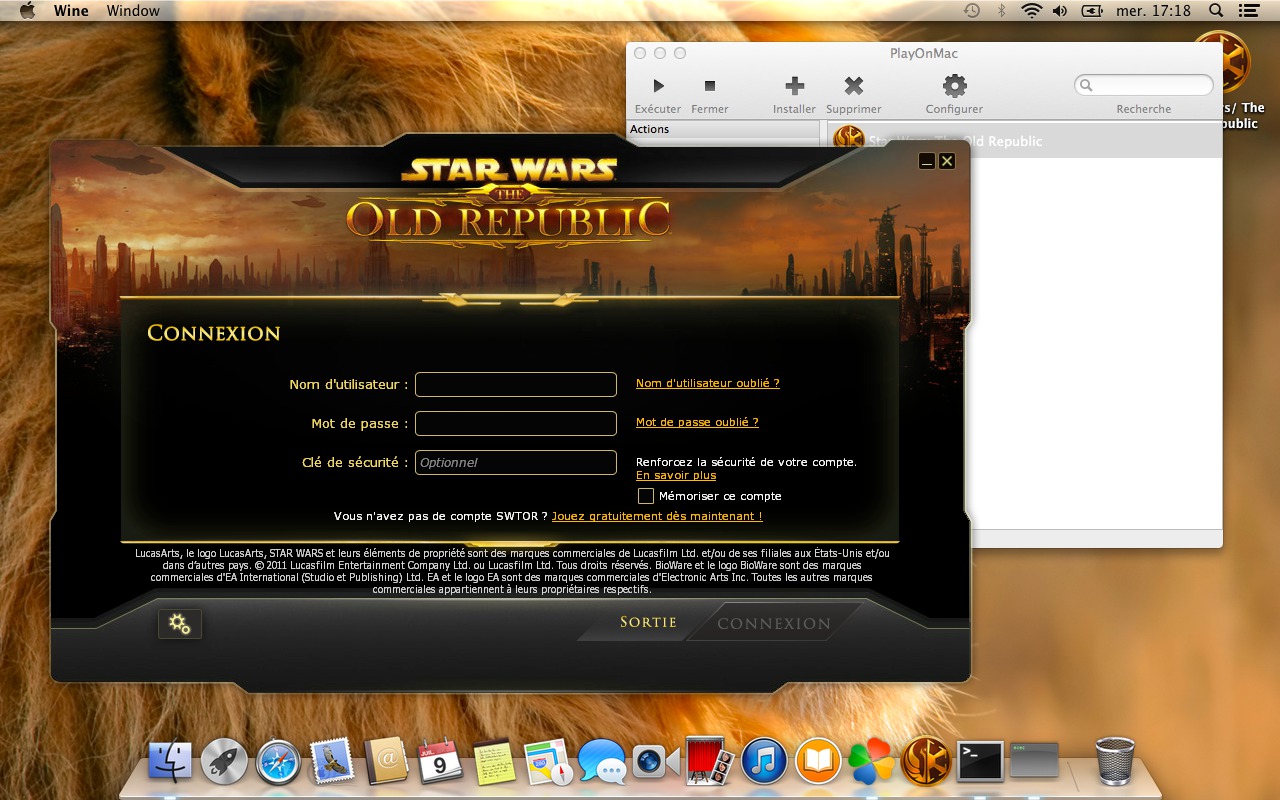Click the mer. 17:18 clock

pos(1153,10)
